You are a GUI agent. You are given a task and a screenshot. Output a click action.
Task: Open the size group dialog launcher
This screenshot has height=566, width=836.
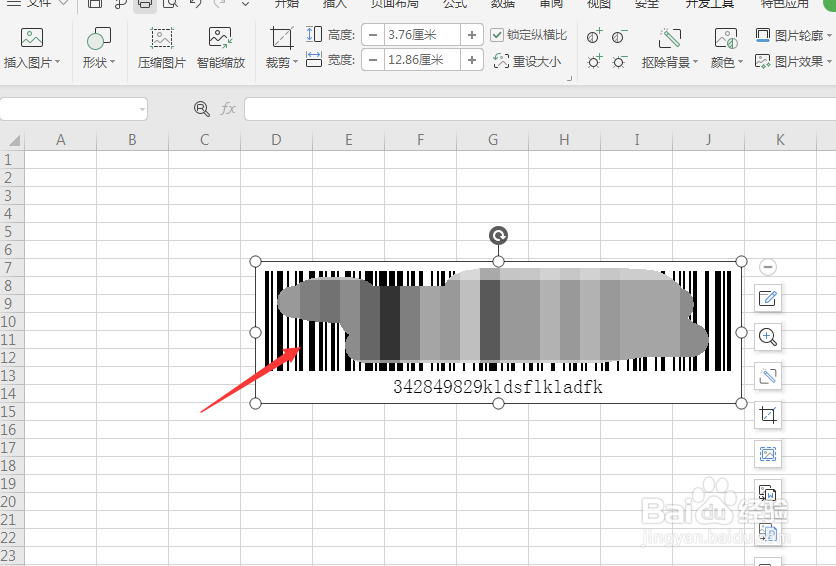pyautogui.click(x=569, y=78)
